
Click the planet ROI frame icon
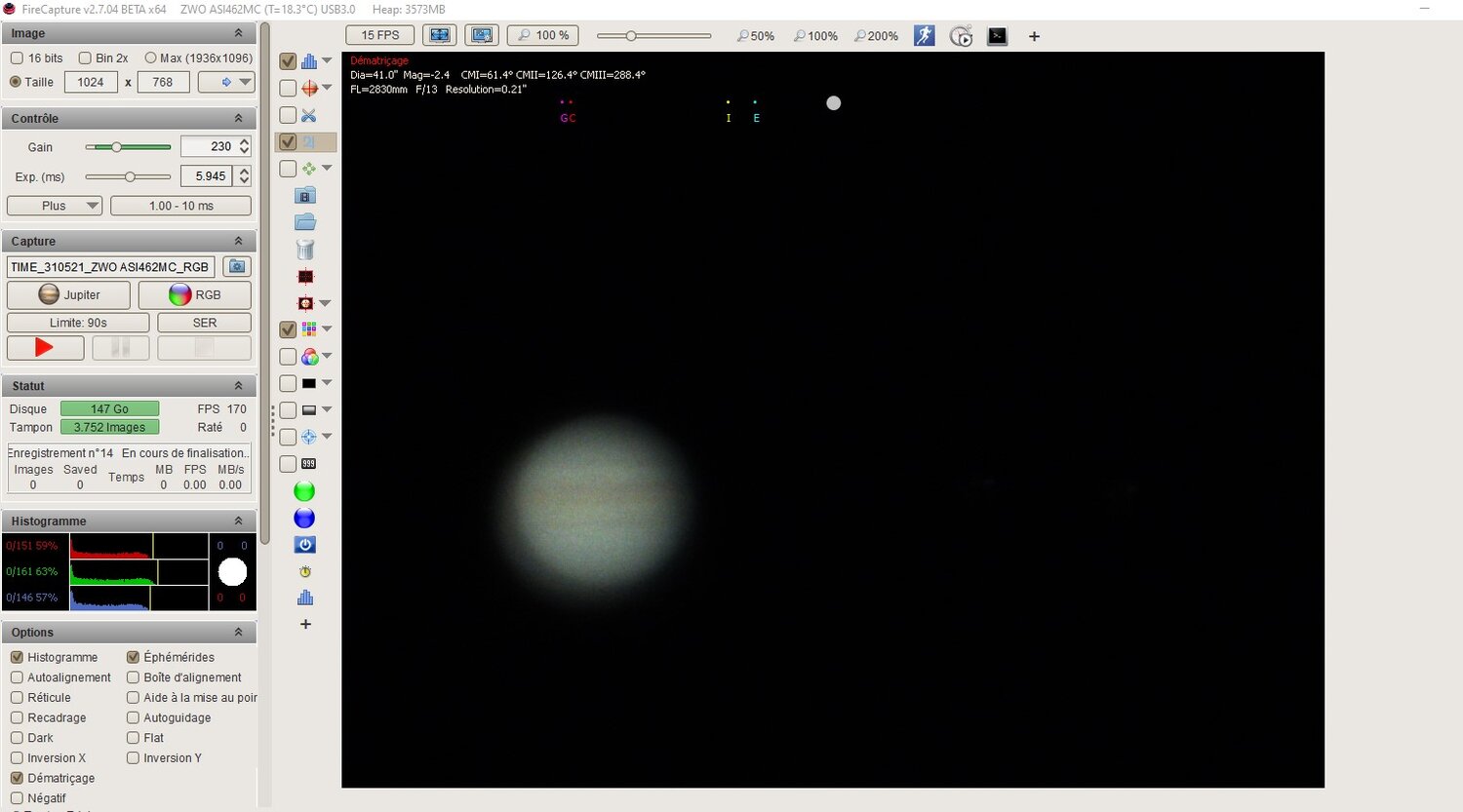tap(305, 303)
